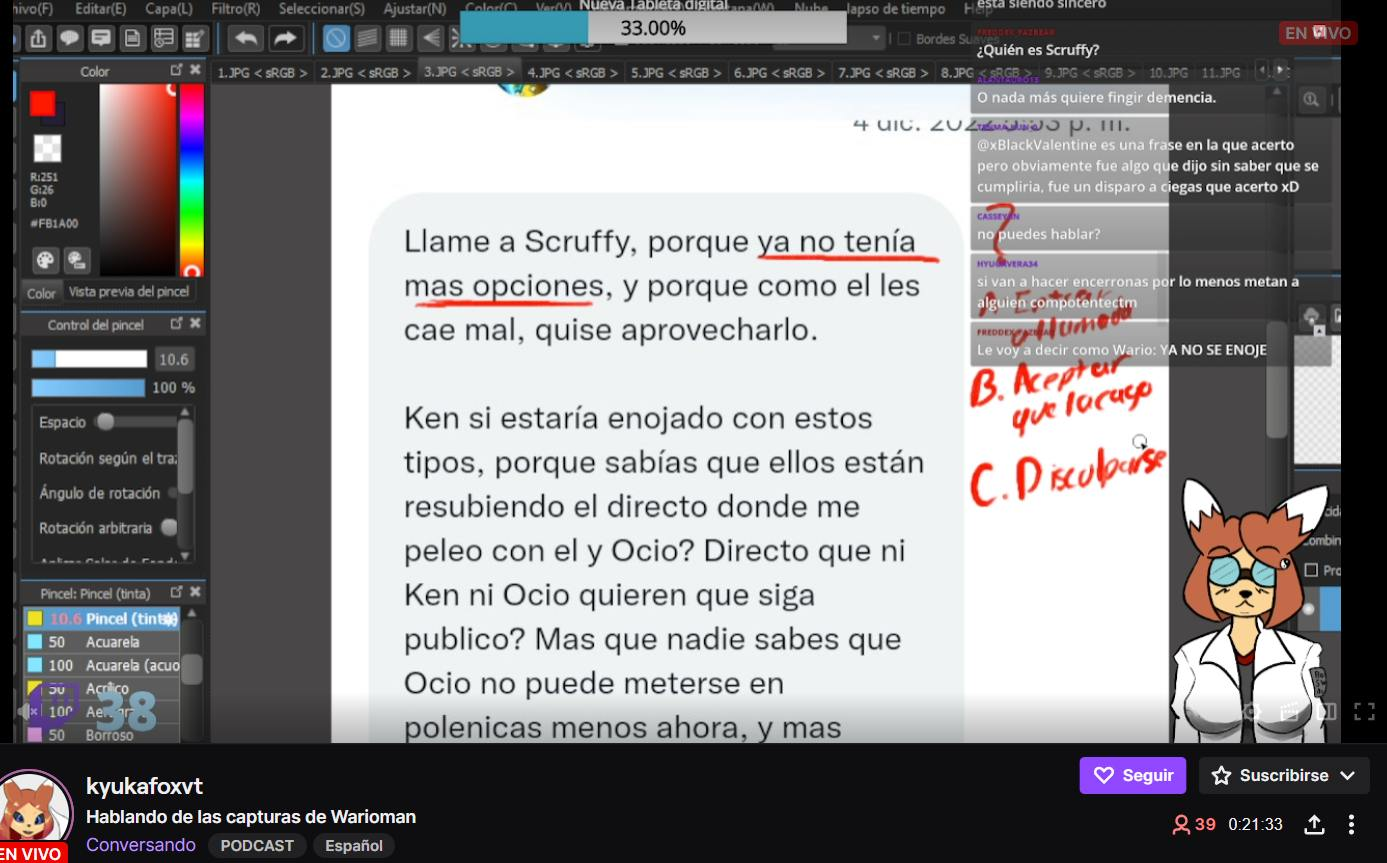Screen dimensions: 1387x863
Task: Open the Seleccionar(S) menu
Action: 322,9
